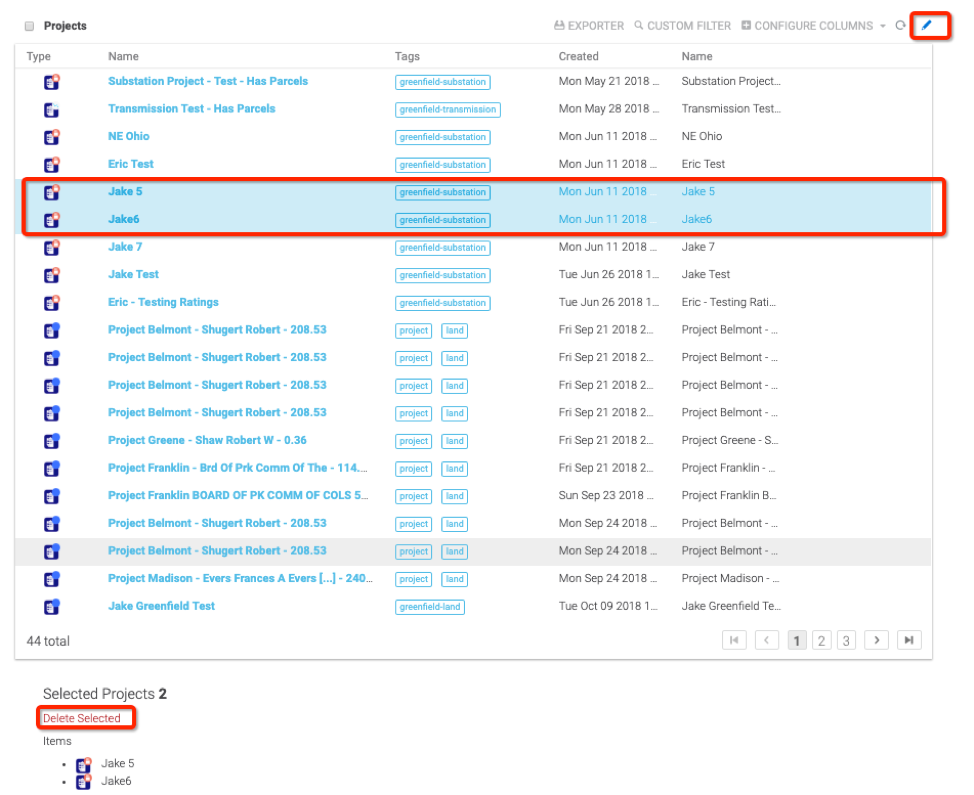Screen dimensions: 974x795
Task: Open the Exporter tool
Action: 589,26
